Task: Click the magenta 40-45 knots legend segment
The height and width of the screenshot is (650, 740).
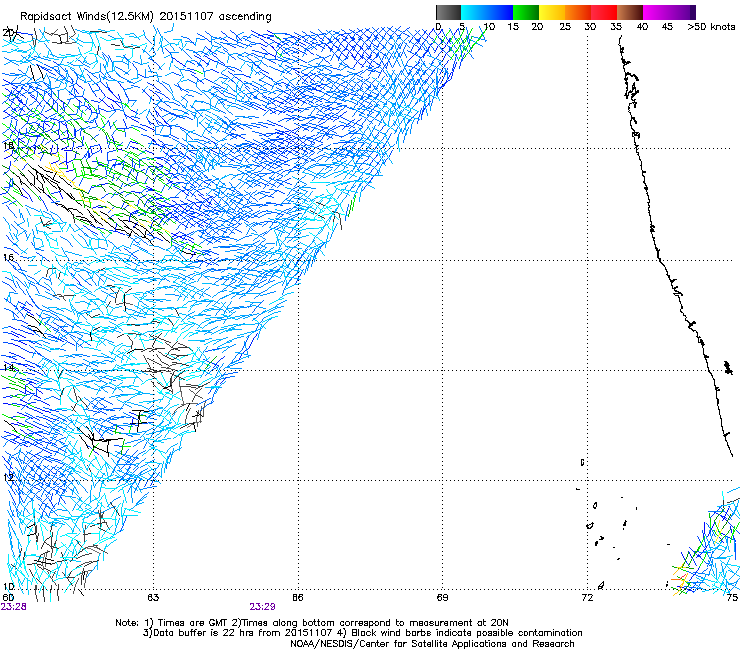Action: click(x=656, y=12)
